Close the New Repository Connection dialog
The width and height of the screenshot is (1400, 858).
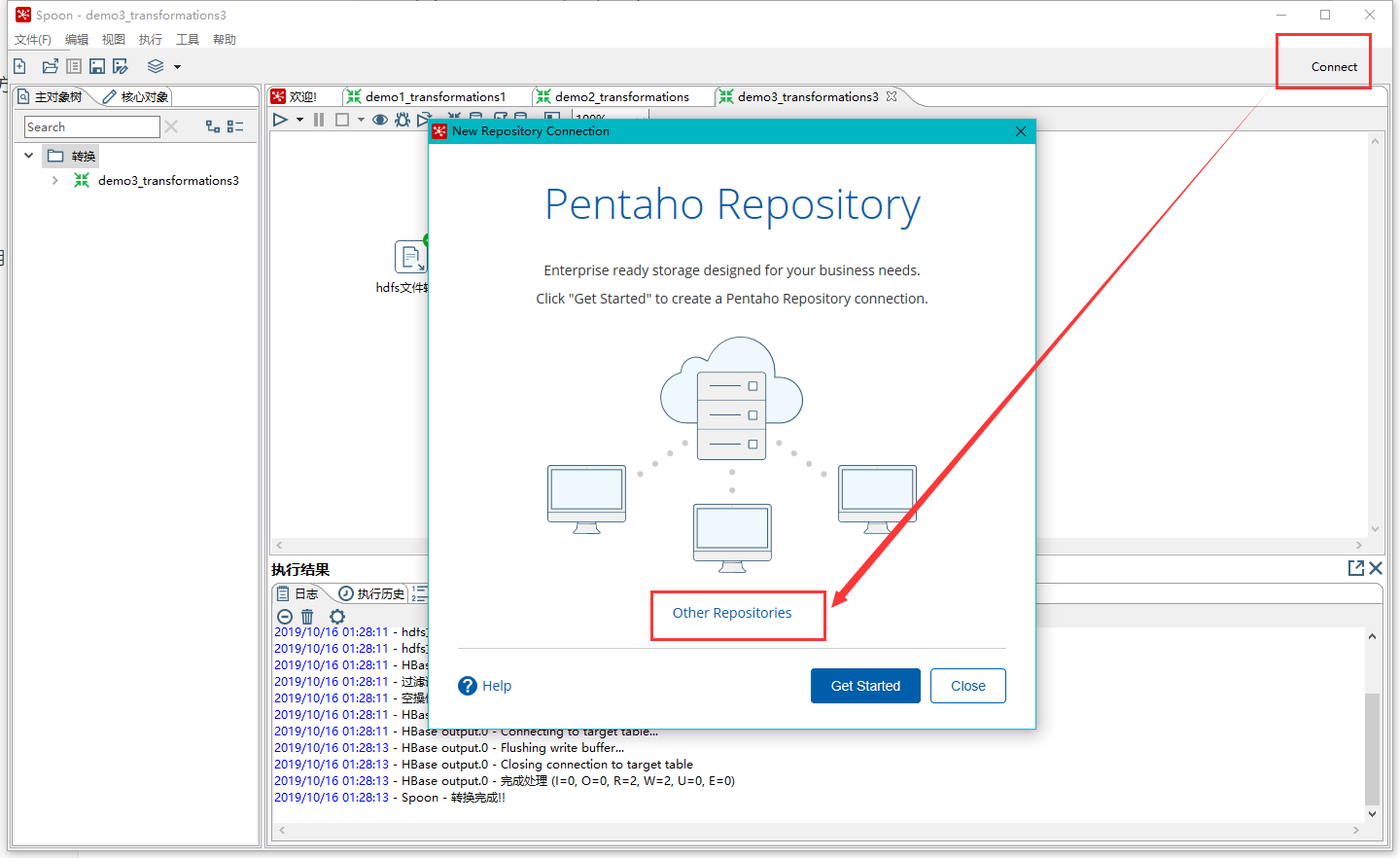1021,131
